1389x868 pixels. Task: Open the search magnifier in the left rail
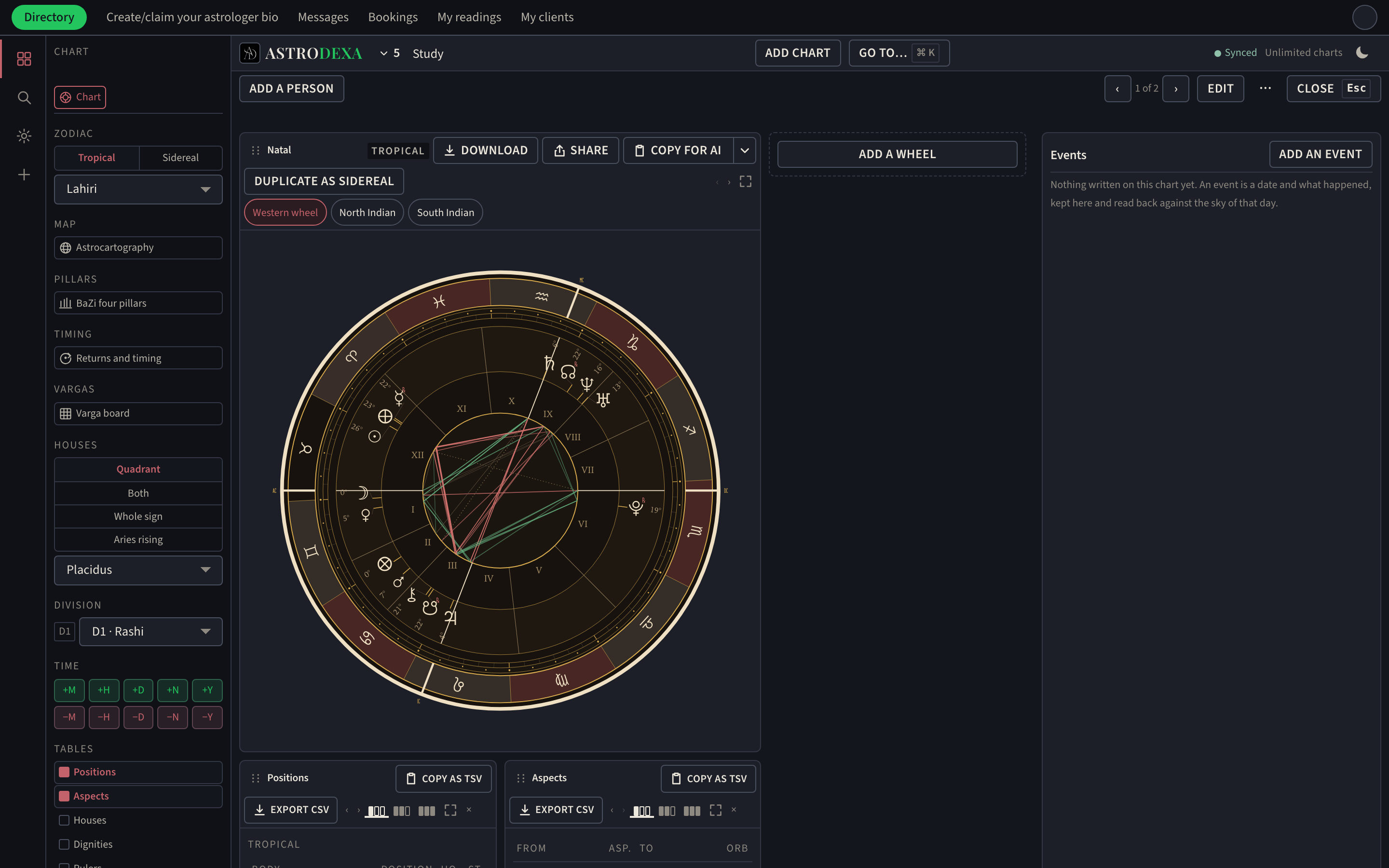[24, 97]
